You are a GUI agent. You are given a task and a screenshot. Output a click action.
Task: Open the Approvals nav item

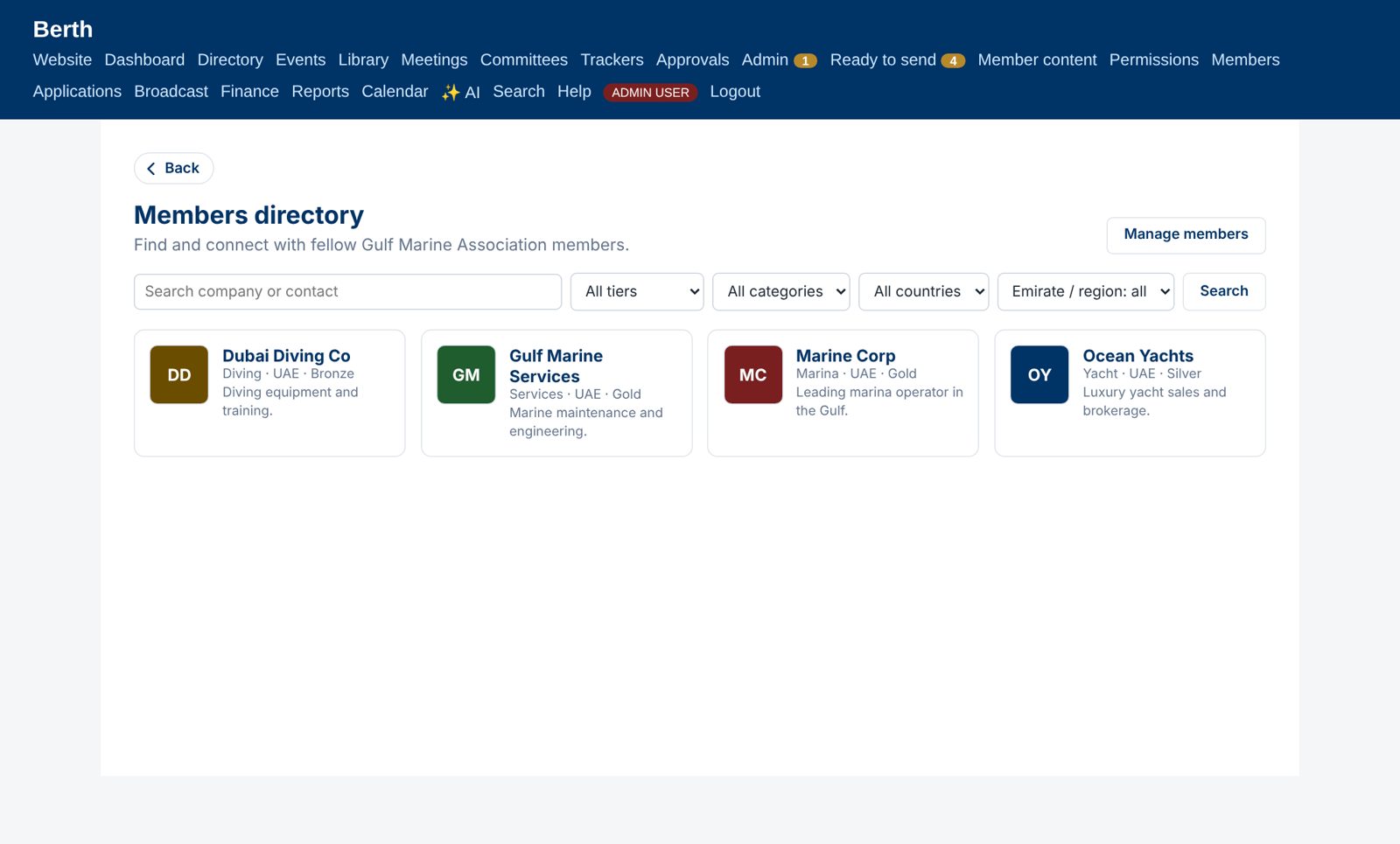coord(692,59)
